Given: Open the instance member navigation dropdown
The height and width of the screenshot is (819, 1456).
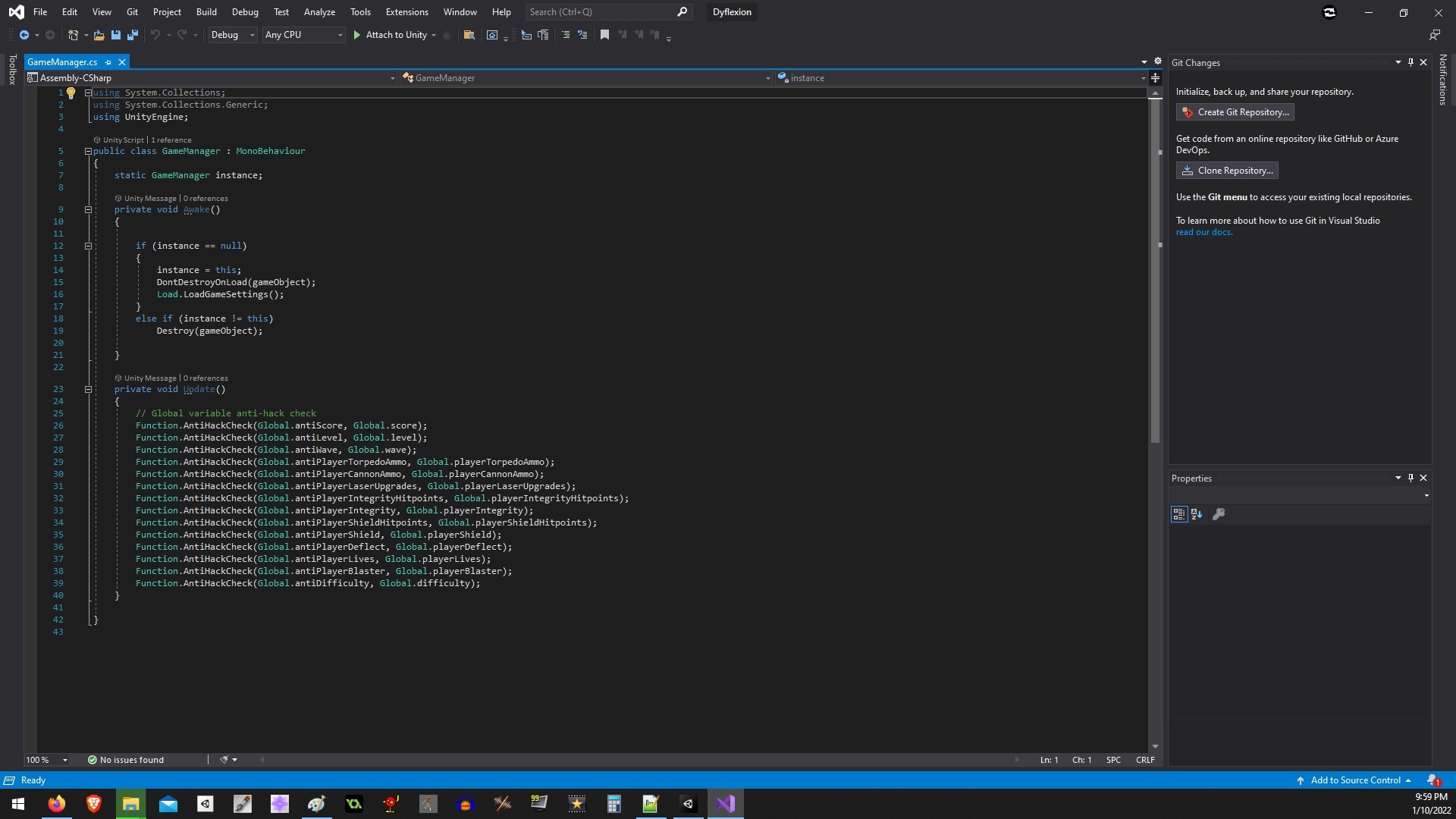Looking at the screenshot, I should tap(962, 78).
